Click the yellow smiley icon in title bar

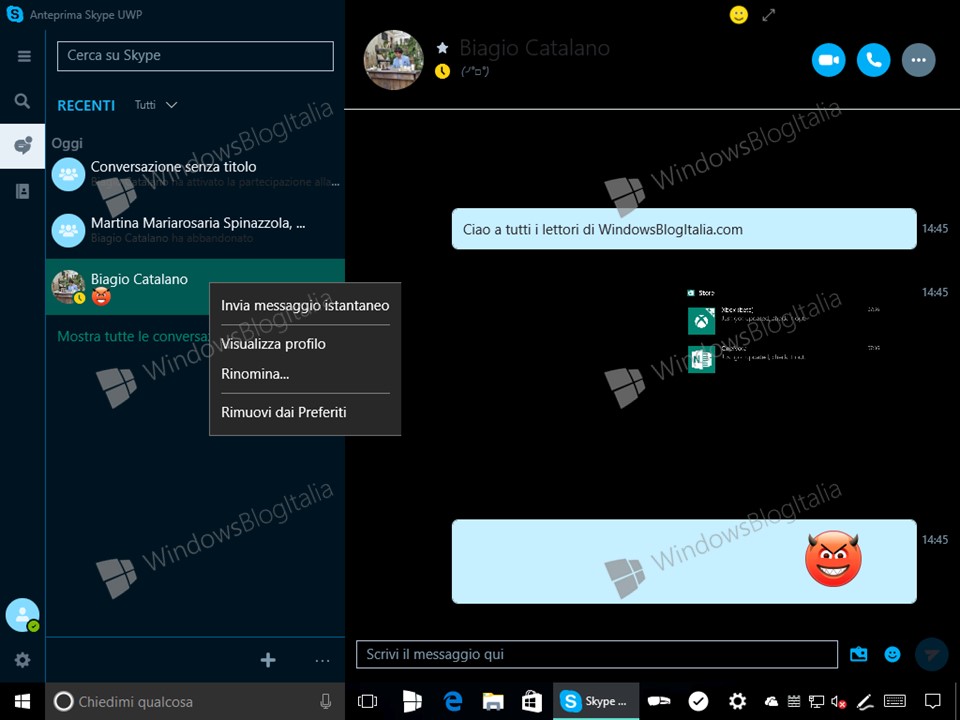pos(739,15)
